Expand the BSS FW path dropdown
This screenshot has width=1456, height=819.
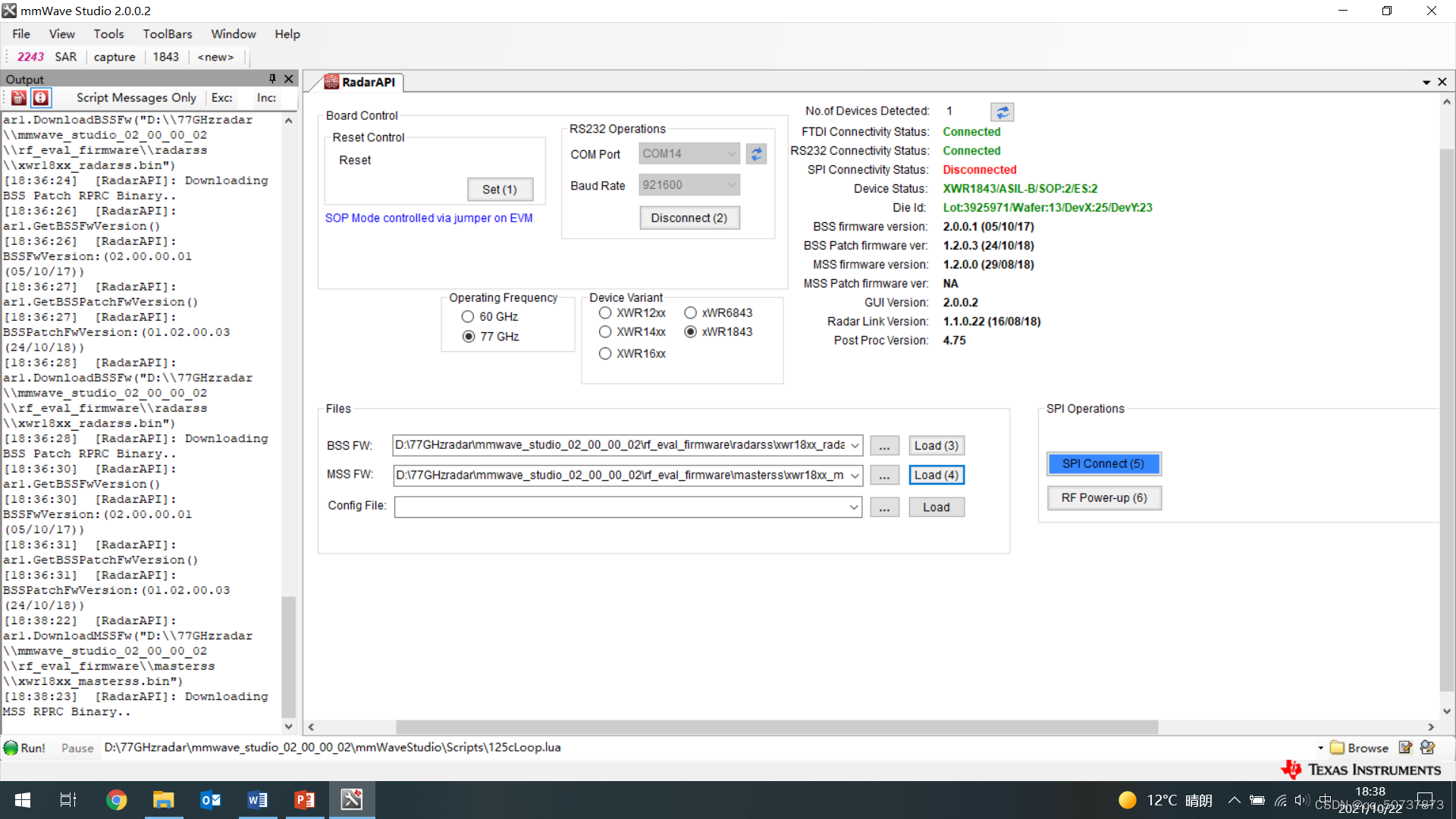[x=855, y=446]
